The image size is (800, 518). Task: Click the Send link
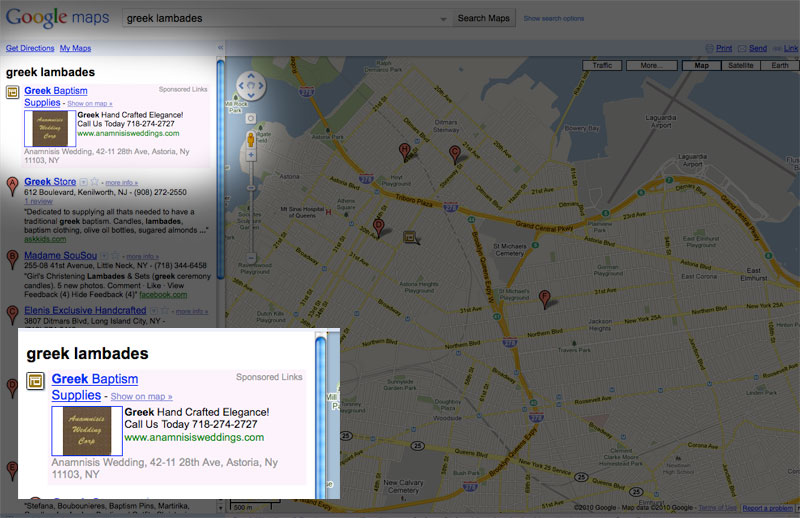pos(758,48)
